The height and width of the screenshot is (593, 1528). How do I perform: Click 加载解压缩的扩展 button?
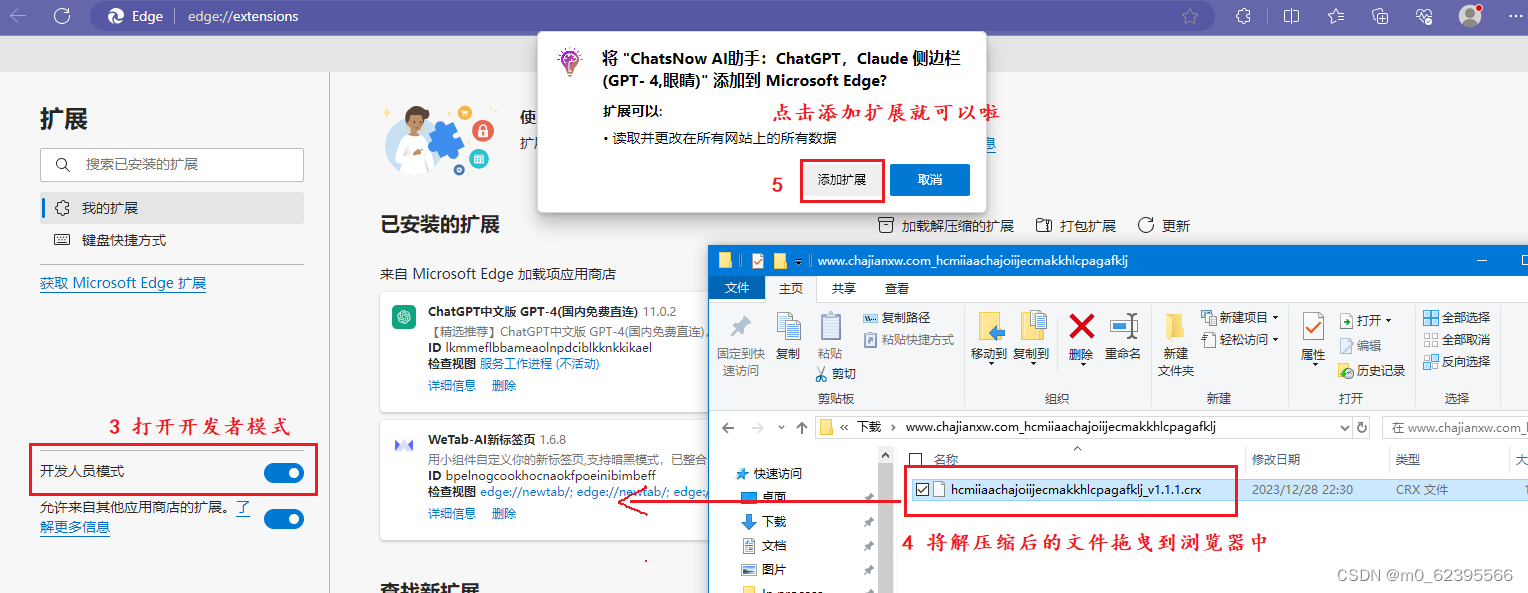[x=946, y=226]
